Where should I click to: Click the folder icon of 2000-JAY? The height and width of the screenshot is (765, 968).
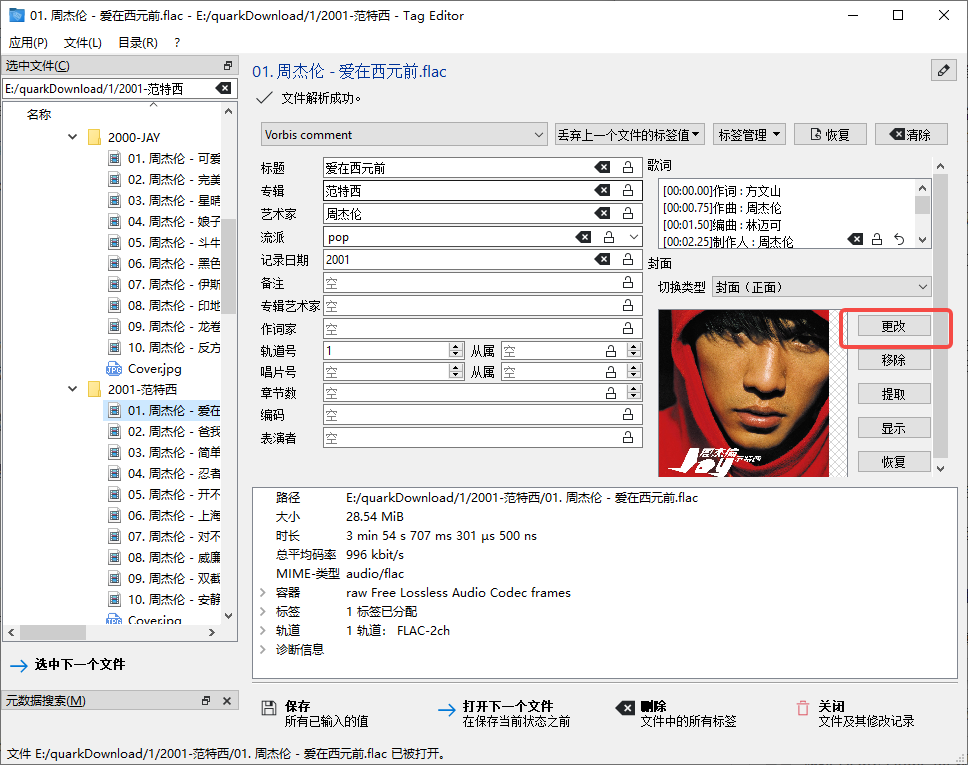(x=94, y=137)
